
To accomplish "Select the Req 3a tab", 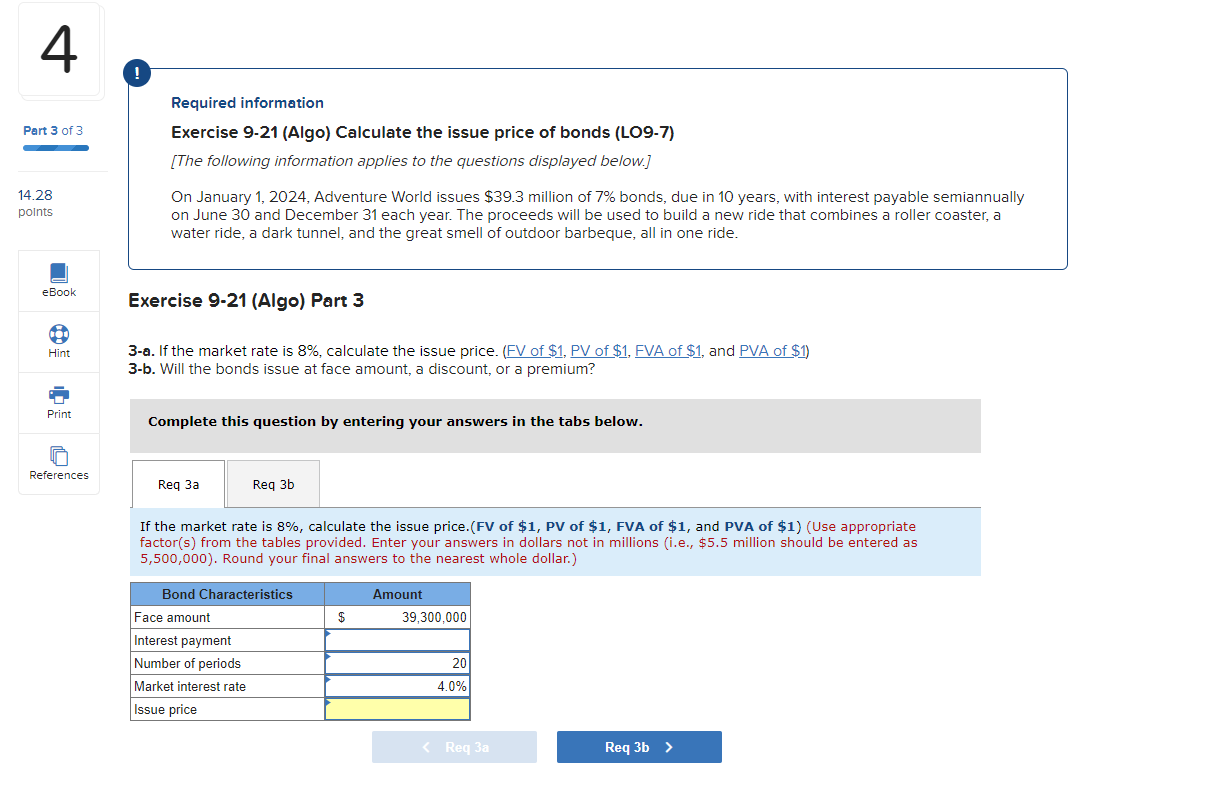I will pyautogui.click(x=178, y=484).
